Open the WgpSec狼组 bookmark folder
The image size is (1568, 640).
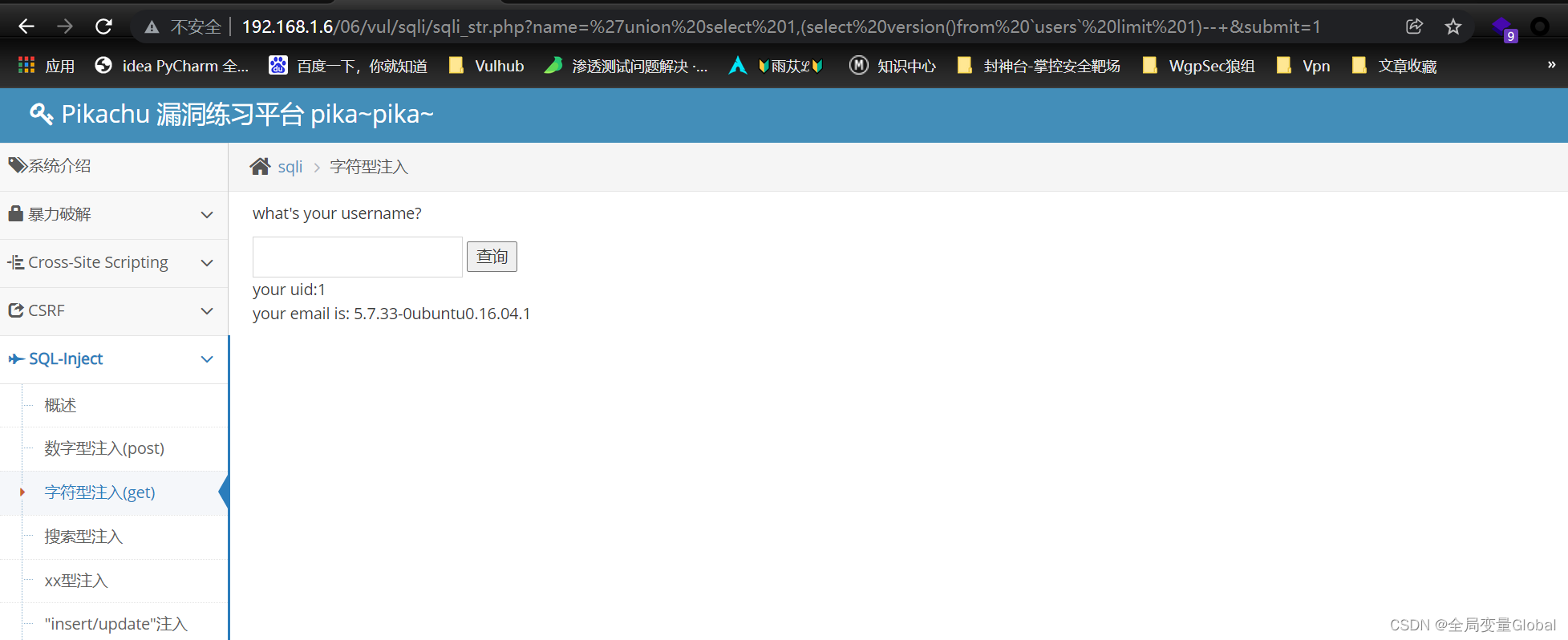point(1198,66)
